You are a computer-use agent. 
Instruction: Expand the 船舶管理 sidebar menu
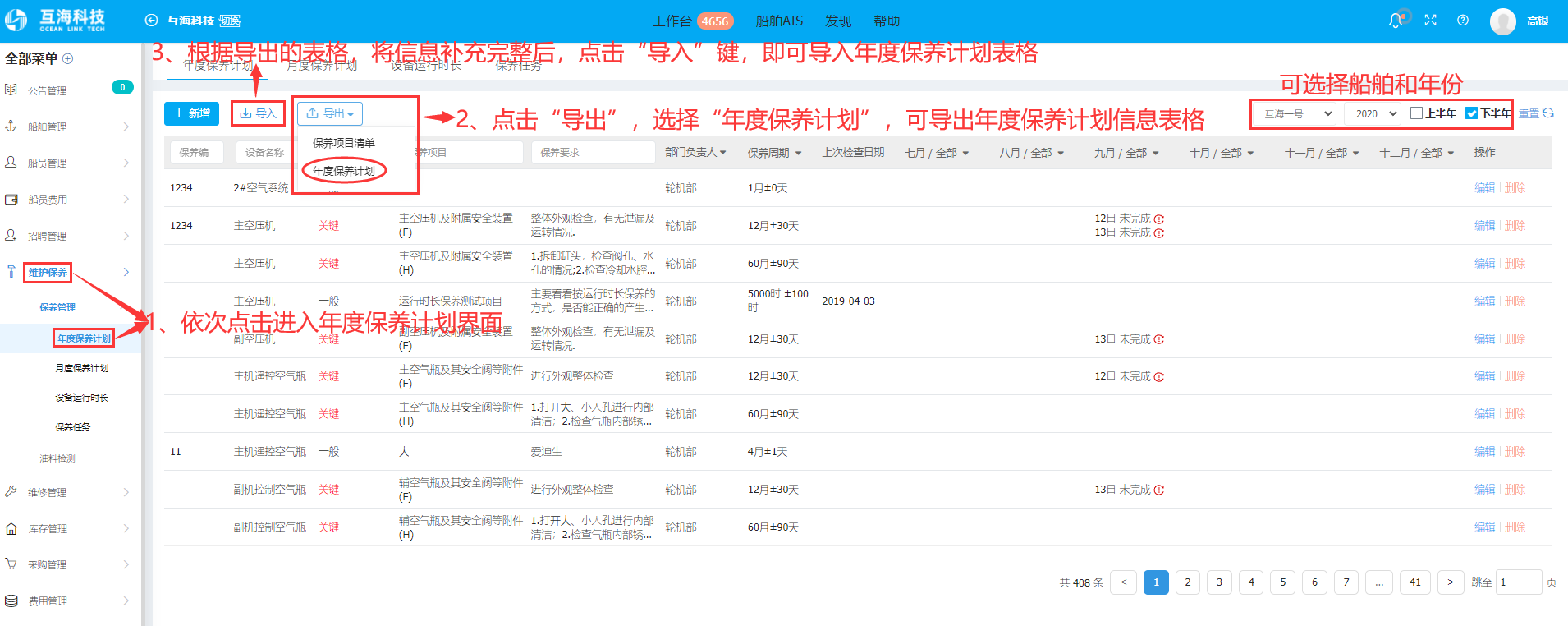[126, 127]
